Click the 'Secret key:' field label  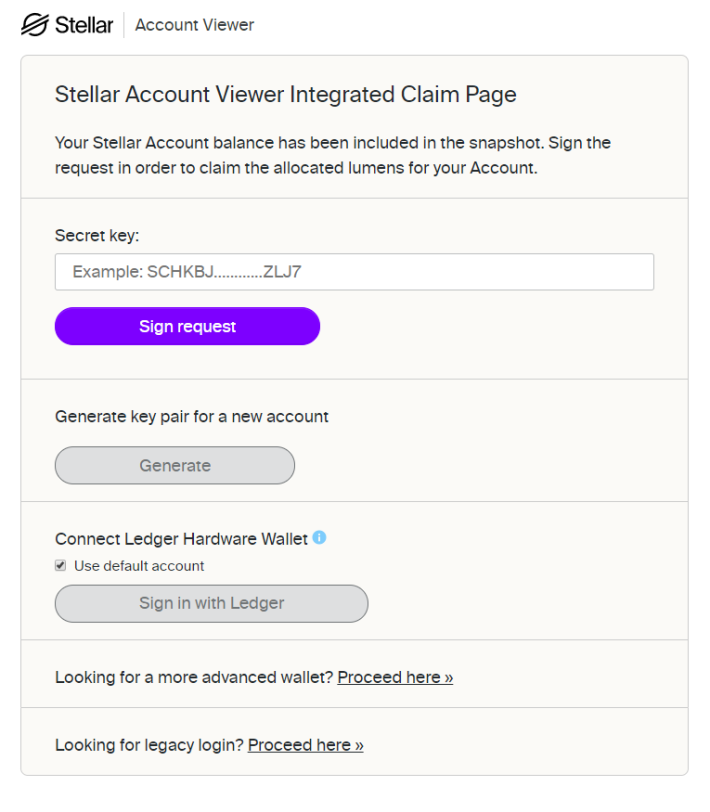(97, 236)
